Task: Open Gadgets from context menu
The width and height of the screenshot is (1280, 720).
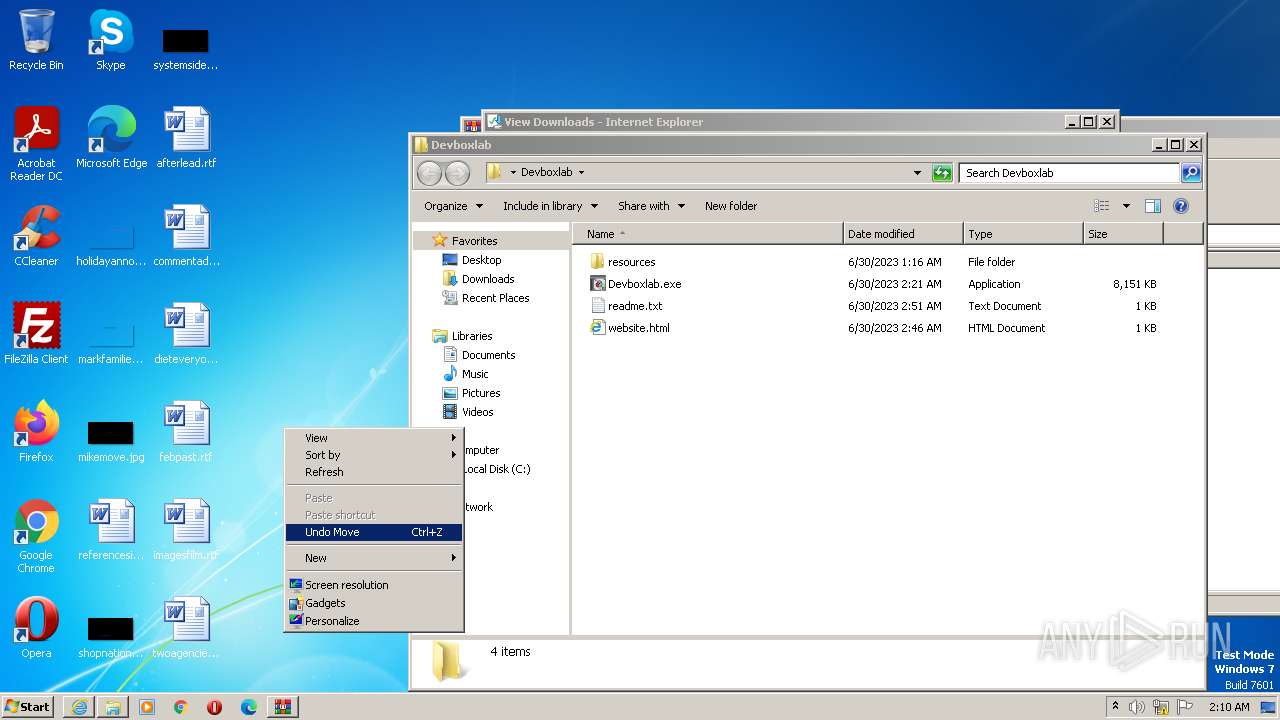Action: [374, 603]
